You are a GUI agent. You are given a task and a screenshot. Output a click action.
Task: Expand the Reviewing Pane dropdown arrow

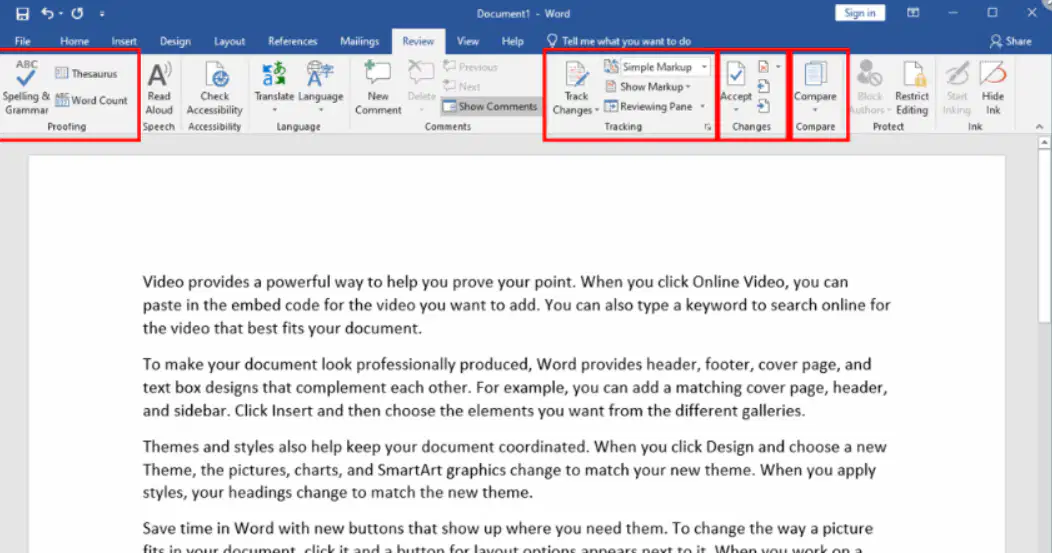703,106
